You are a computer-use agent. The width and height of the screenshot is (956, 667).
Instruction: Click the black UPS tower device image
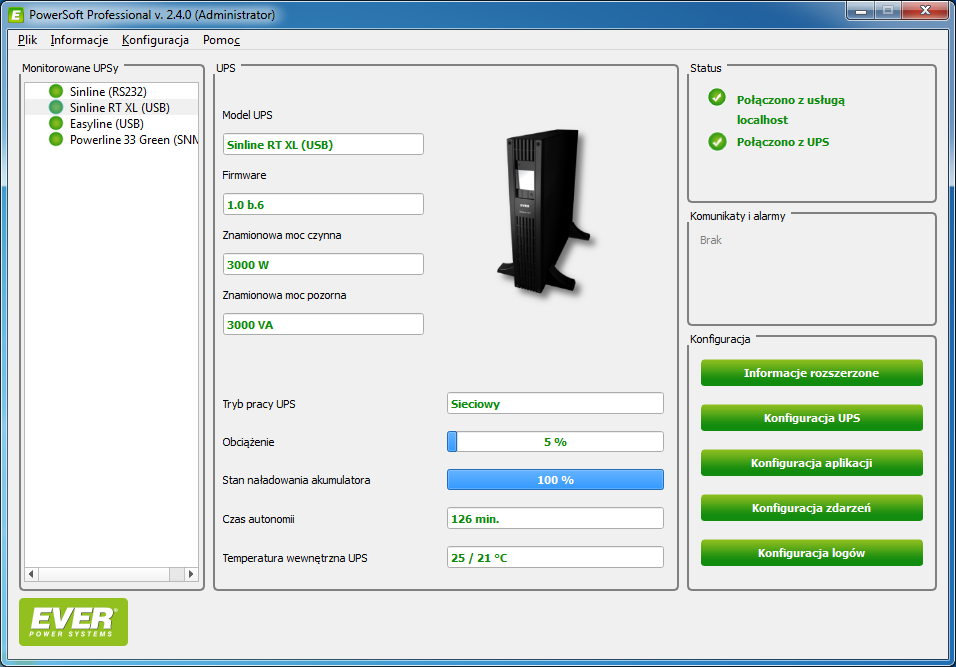[x=543, y=210]
